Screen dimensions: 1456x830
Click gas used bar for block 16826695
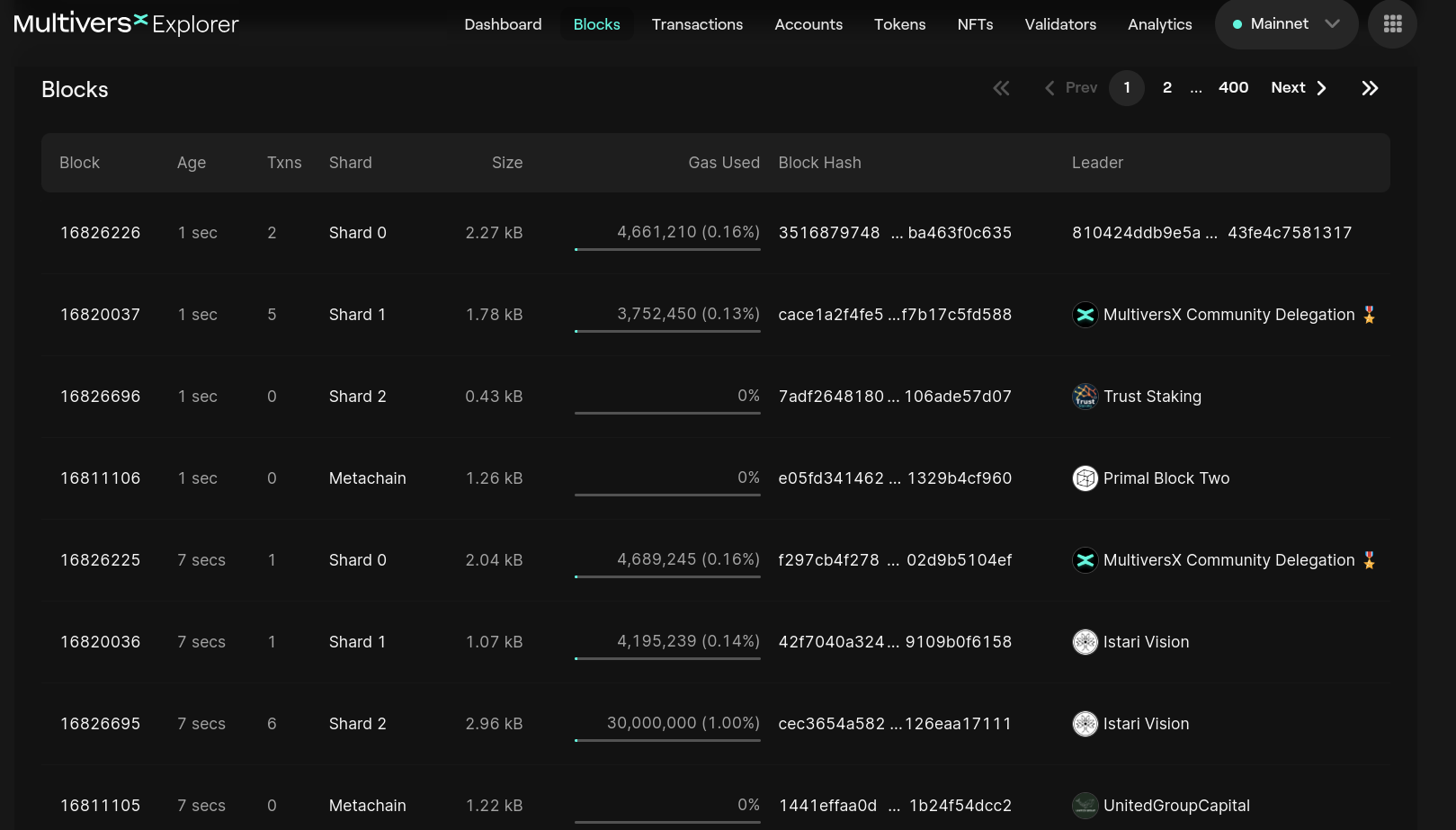coord(667,740)
